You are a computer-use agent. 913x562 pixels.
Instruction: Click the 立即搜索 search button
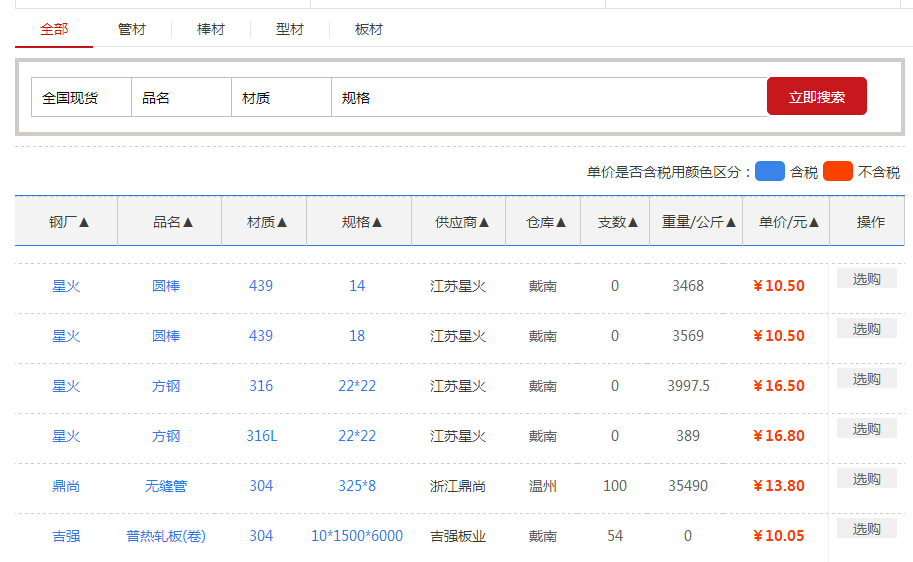coord(816,97)
